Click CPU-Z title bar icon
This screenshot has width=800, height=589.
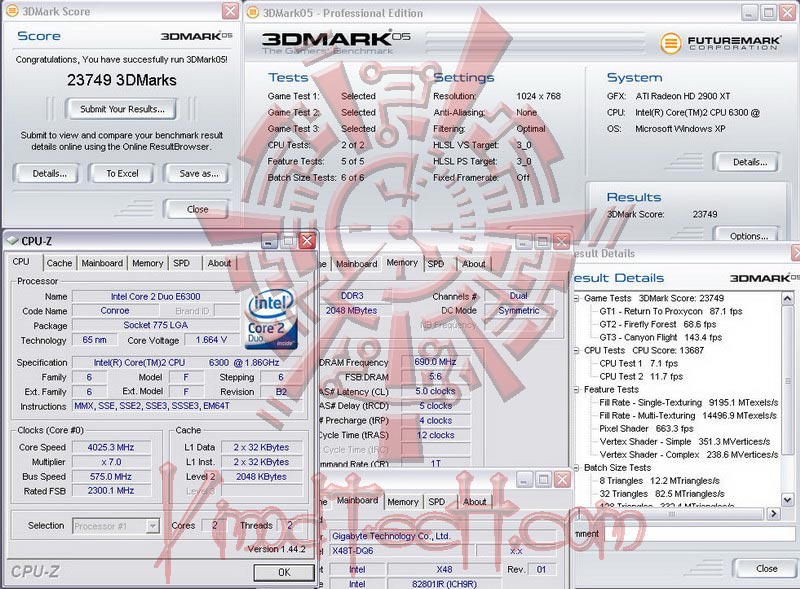click(x=12, y=240)
